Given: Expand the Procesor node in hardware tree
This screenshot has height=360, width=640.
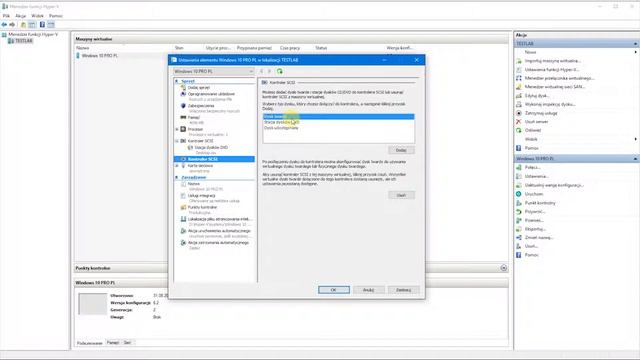Looking at the screenshot, I should 177,129.
